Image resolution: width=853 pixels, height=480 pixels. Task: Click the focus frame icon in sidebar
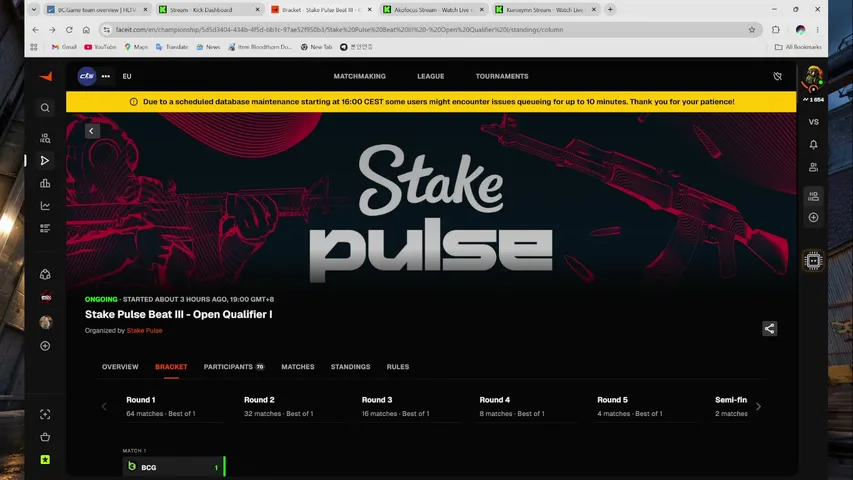click(x=45, y=415)
